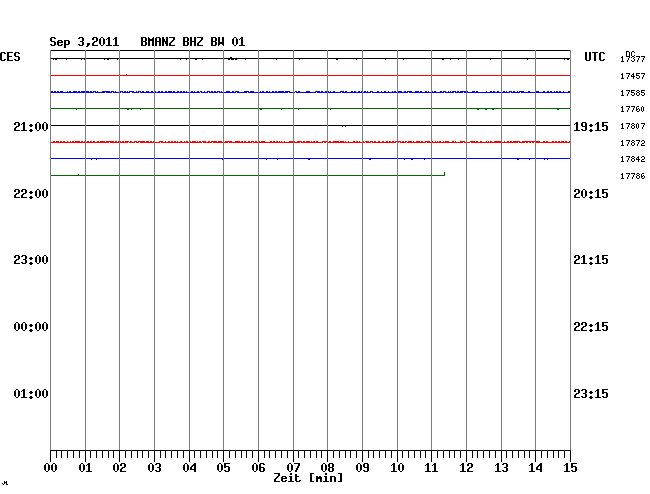The width and height of the screenshot is (650, 494).
Task: Click the '23:00' left time label
Action: 31,260
